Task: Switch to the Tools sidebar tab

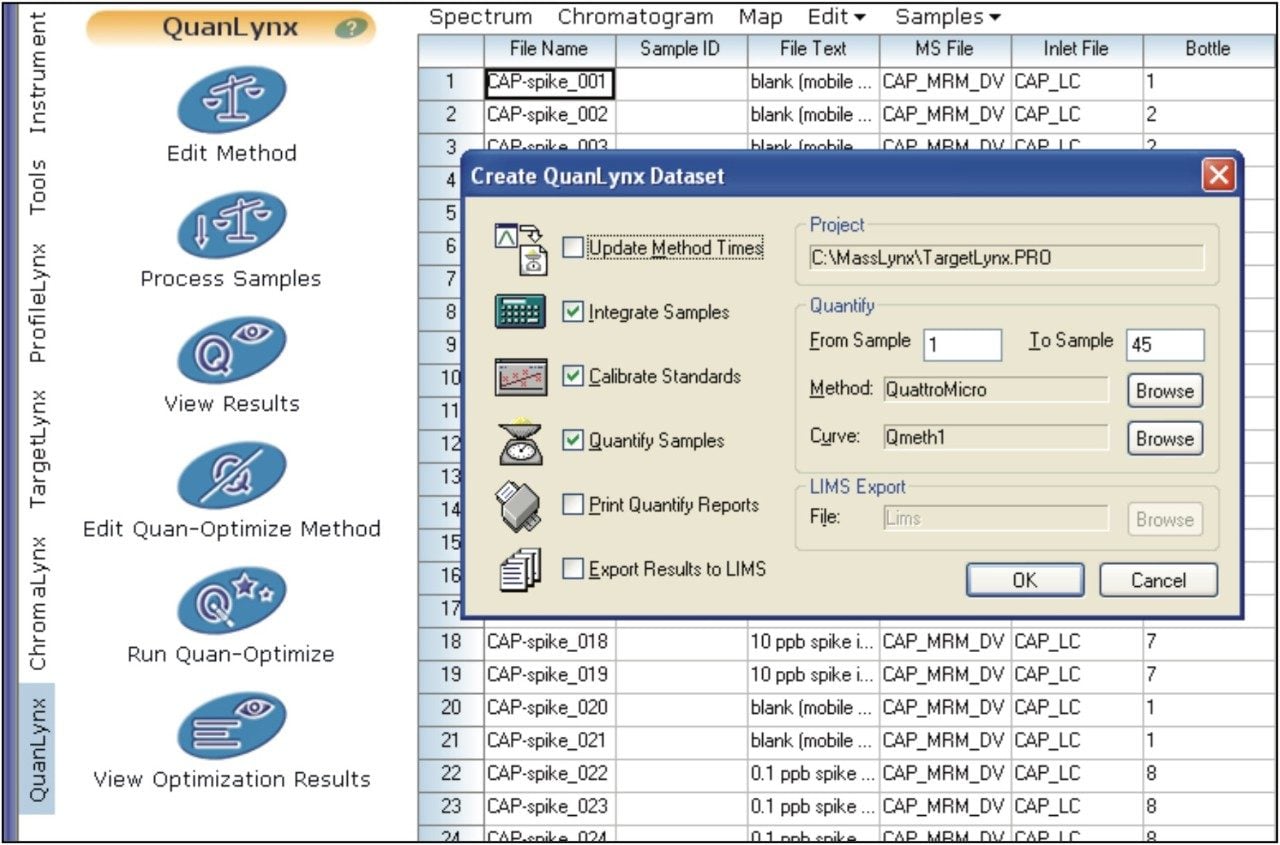Action: pos(37,186)
